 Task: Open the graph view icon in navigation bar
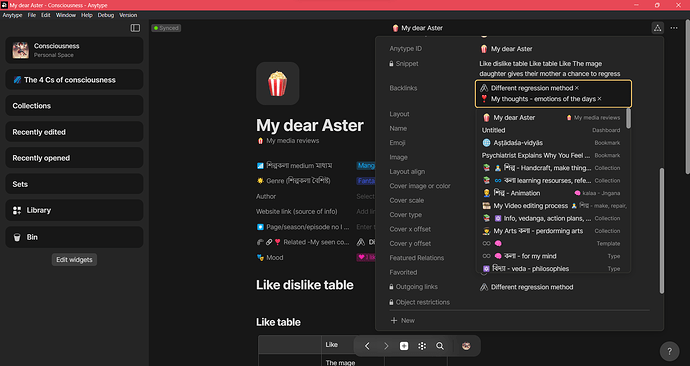click(422, 346)
